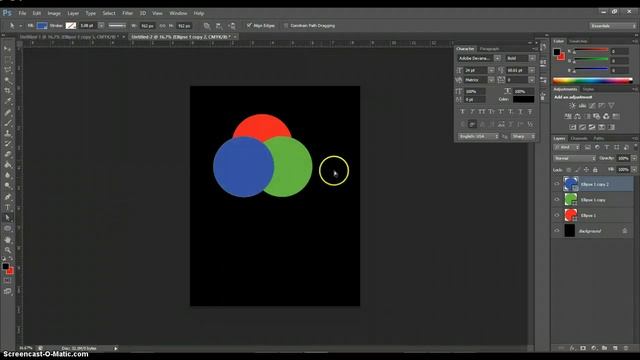Screen dimensions: 640x360
Task: Open the Bold font style dropdown
Action: click(x=532, y=58)
